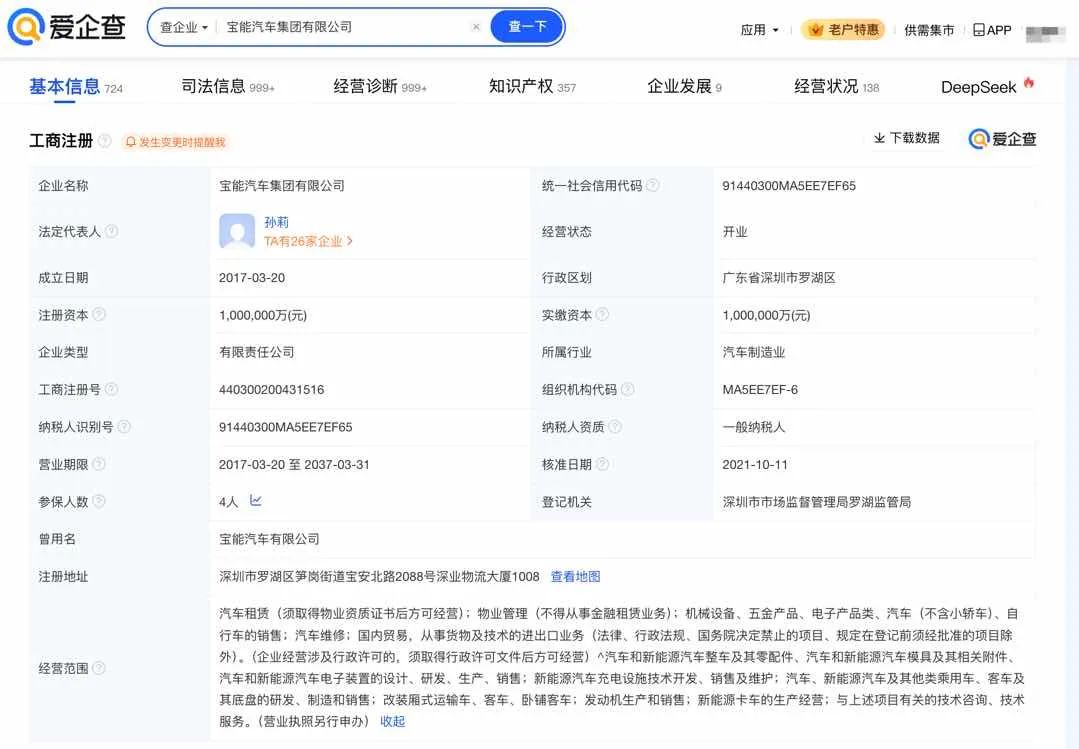Open legal representative 孙莉 link
The width and height of the screenshot is (1079, 749).
point(277,222)
